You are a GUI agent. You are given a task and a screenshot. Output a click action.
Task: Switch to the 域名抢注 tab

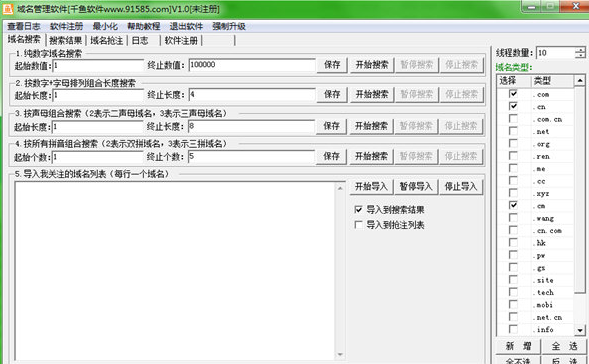pyautogui.click(x=107, y=40)
